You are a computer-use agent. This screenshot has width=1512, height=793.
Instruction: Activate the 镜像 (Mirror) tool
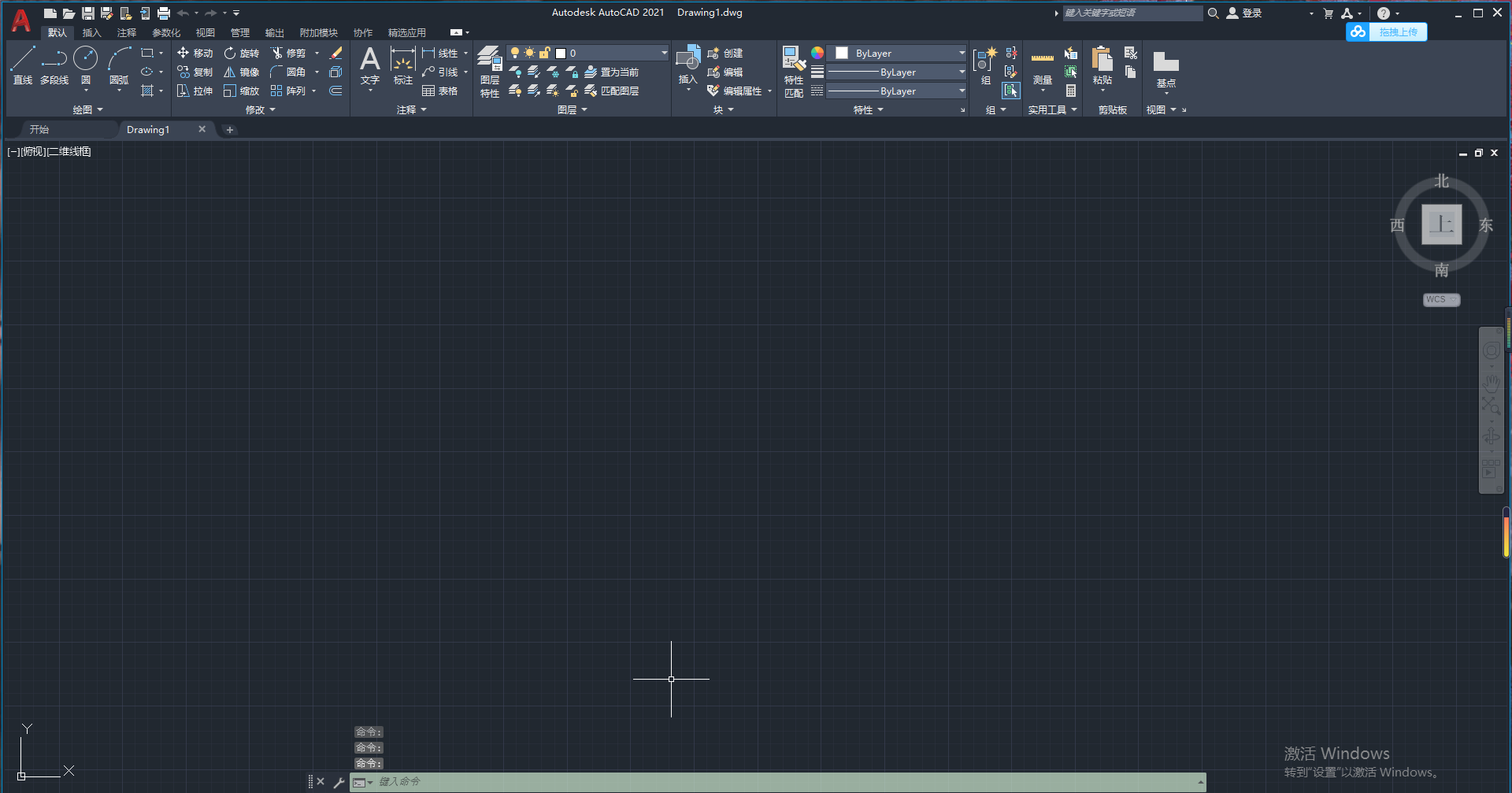pos(241,72)
